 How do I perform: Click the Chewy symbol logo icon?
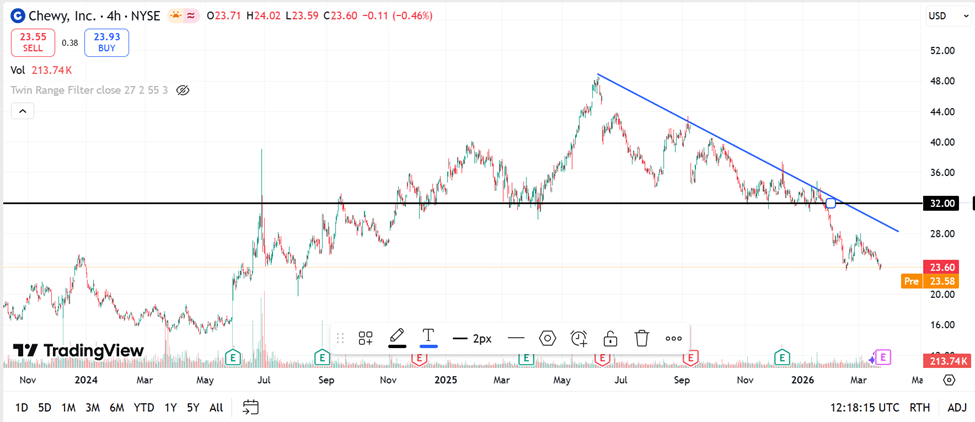19,16
